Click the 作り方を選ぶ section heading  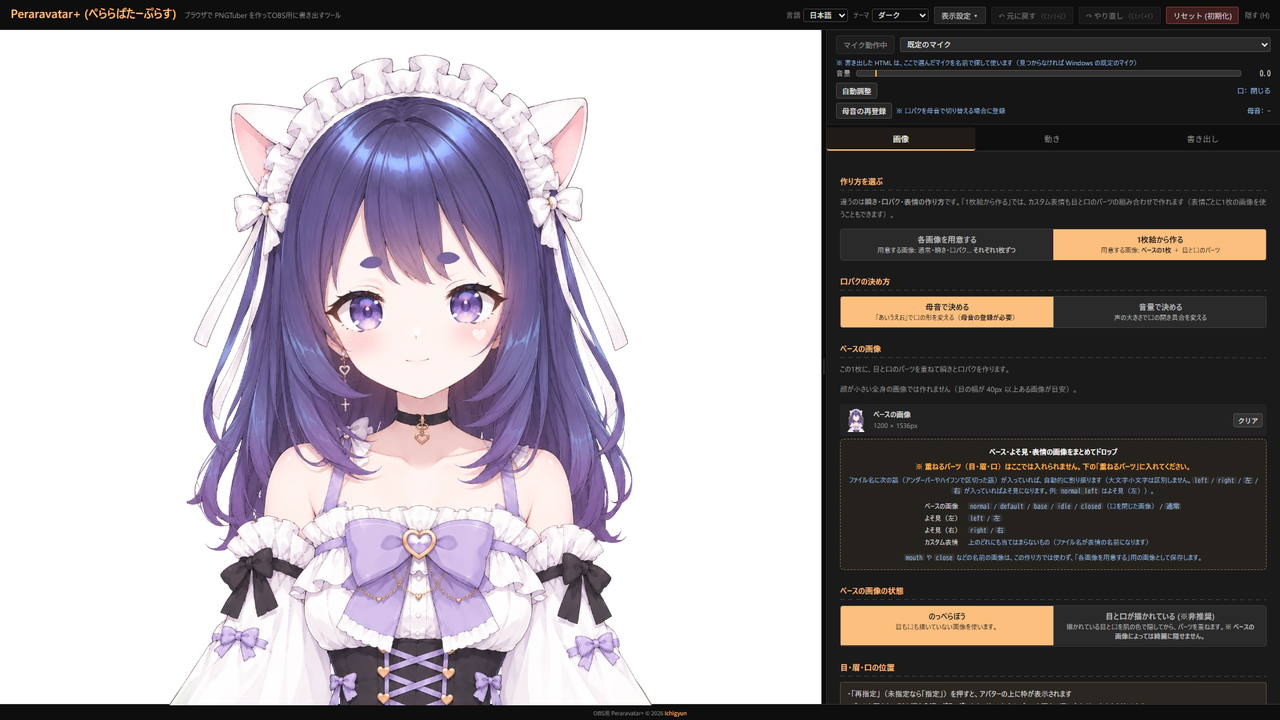[862, 181]
